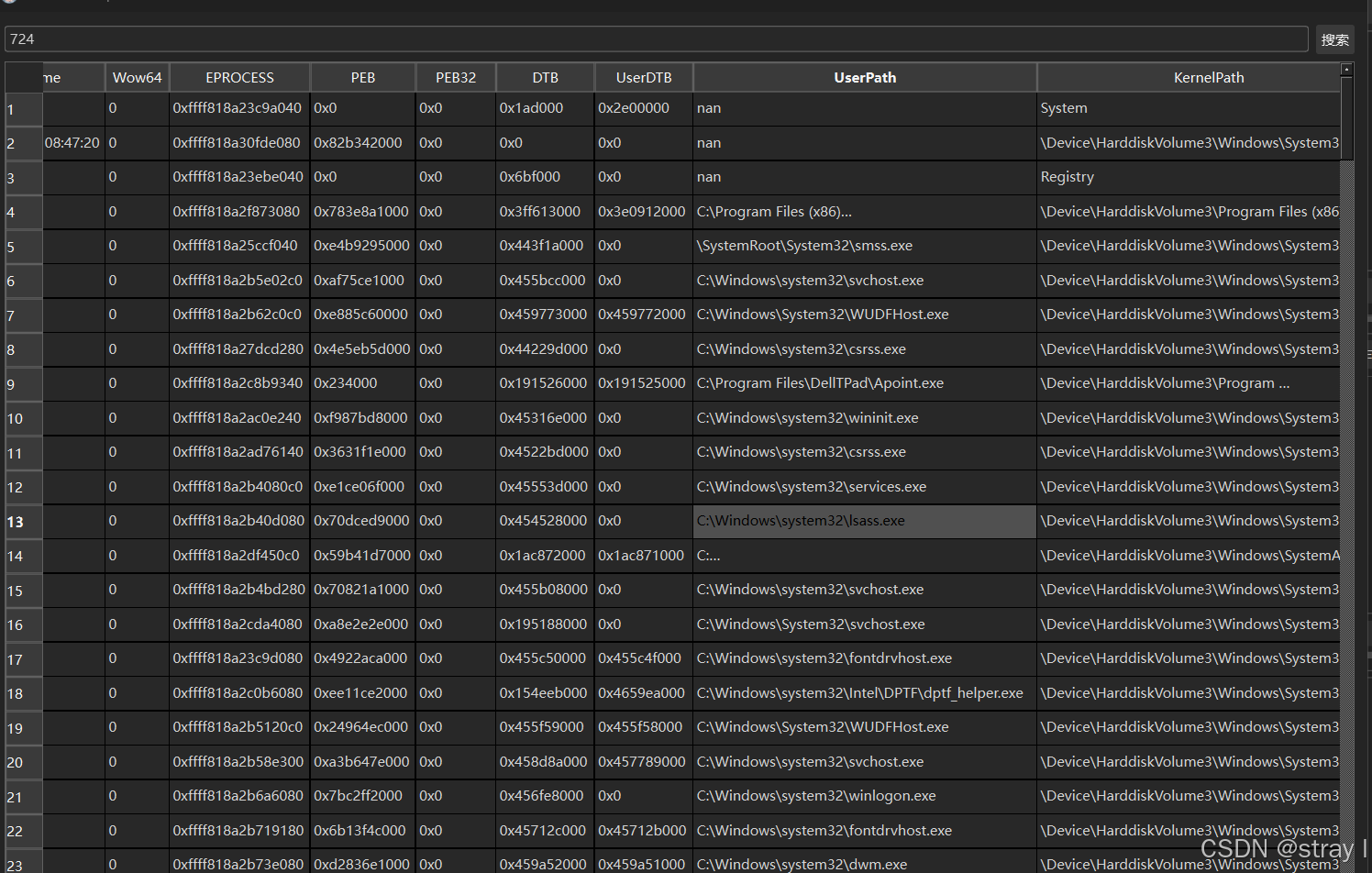Select row header number 13
This screenshot has height=873, width=1372.
click(24, 522)
